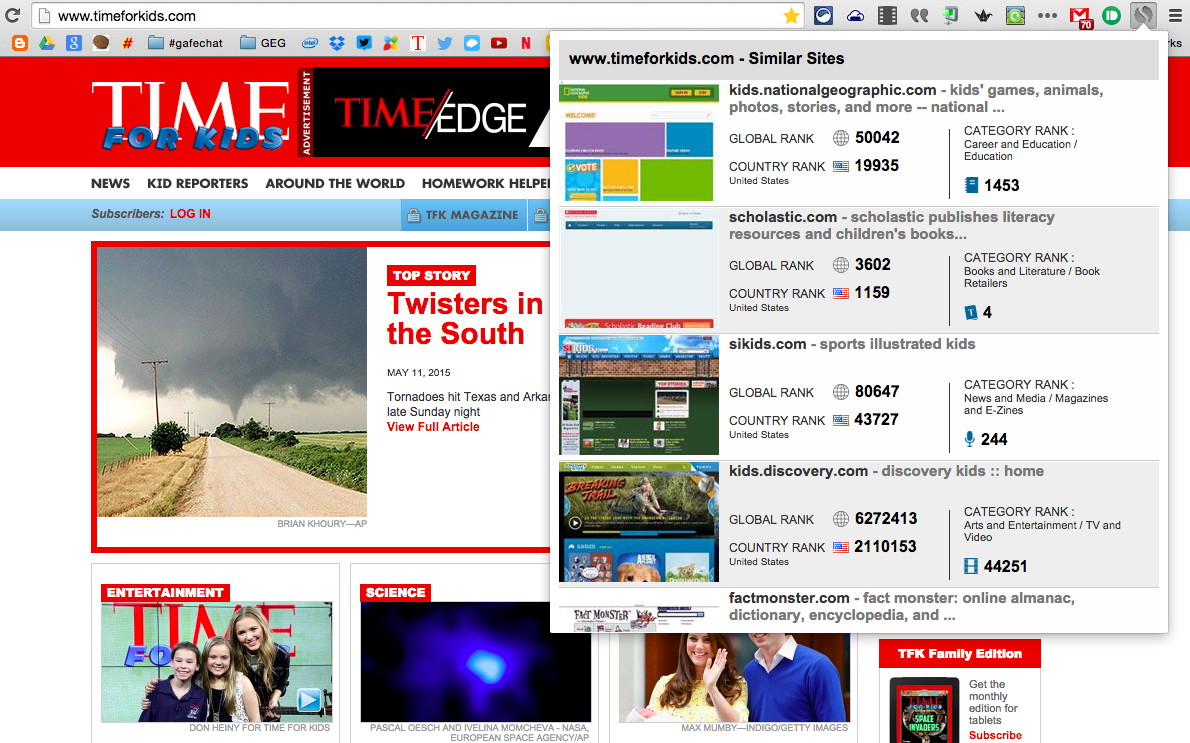Viewport: 1190px width, 743px height.
Task: Click kids.discovery.com country rank 2110153
Action: (885, 546)
